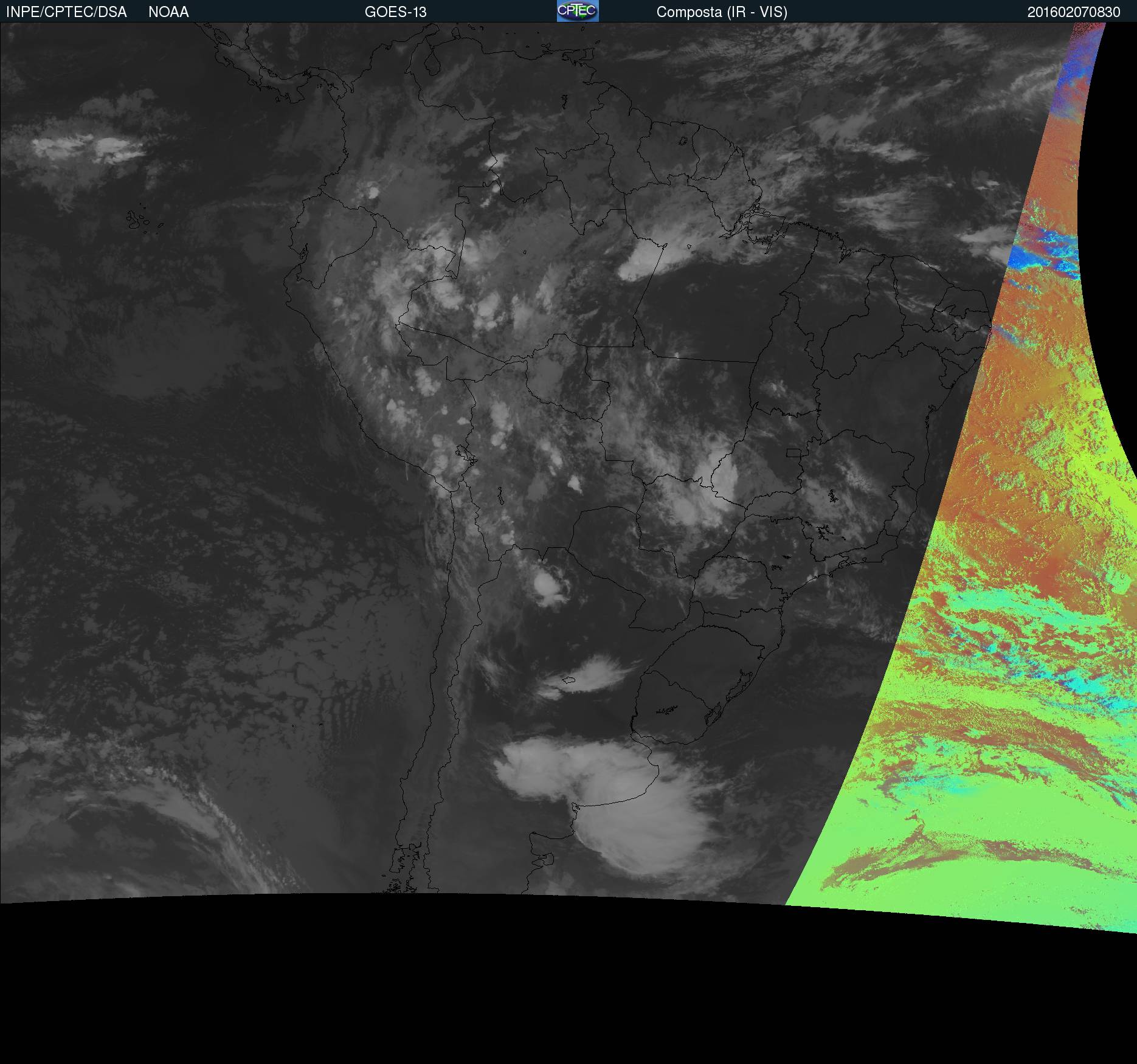The image size is (1137, 1064).
Task: Click the NOAA label in the header
Action: [x=168, y=12]
